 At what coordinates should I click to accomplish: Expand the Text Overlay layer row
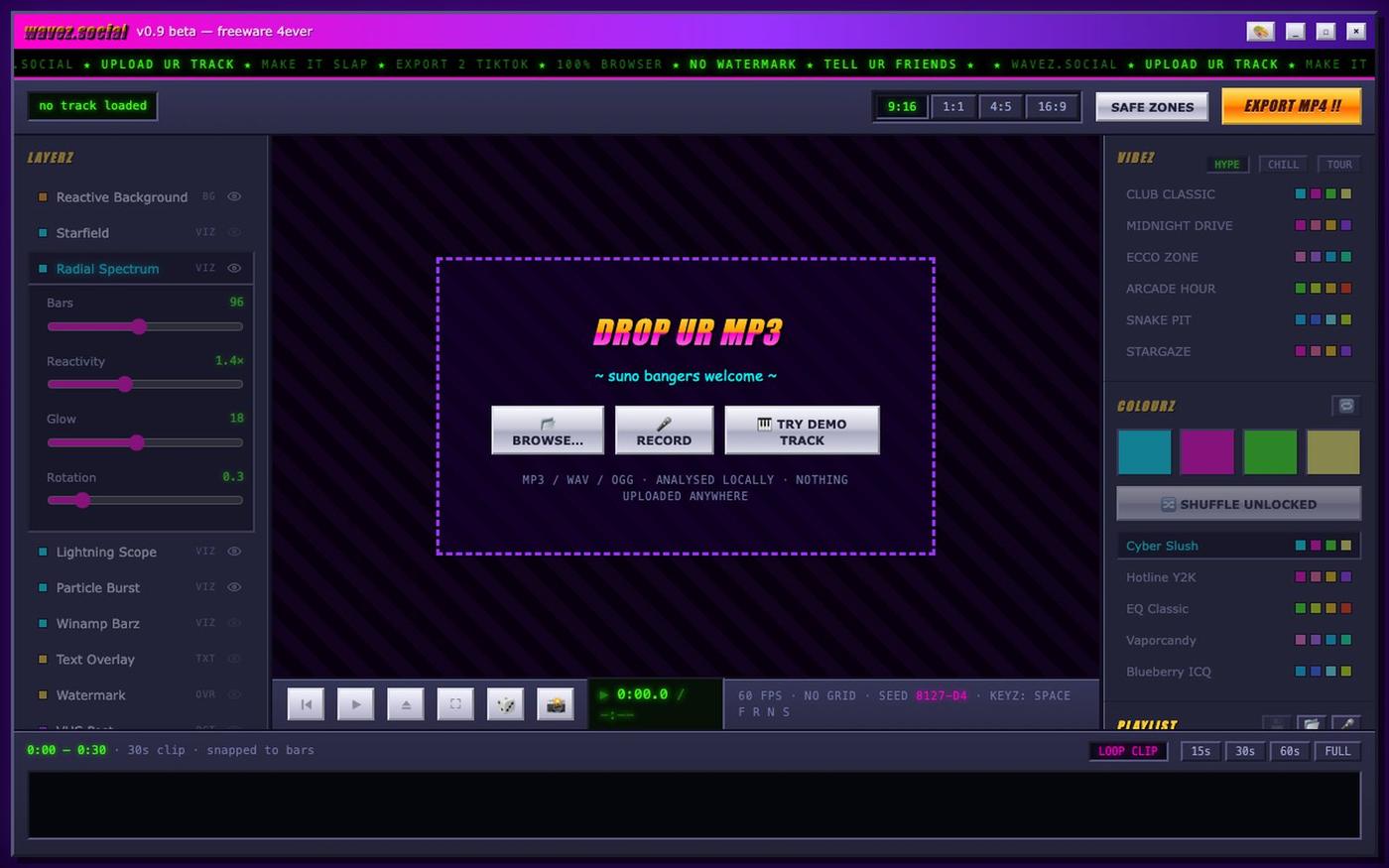coord(141,659)
